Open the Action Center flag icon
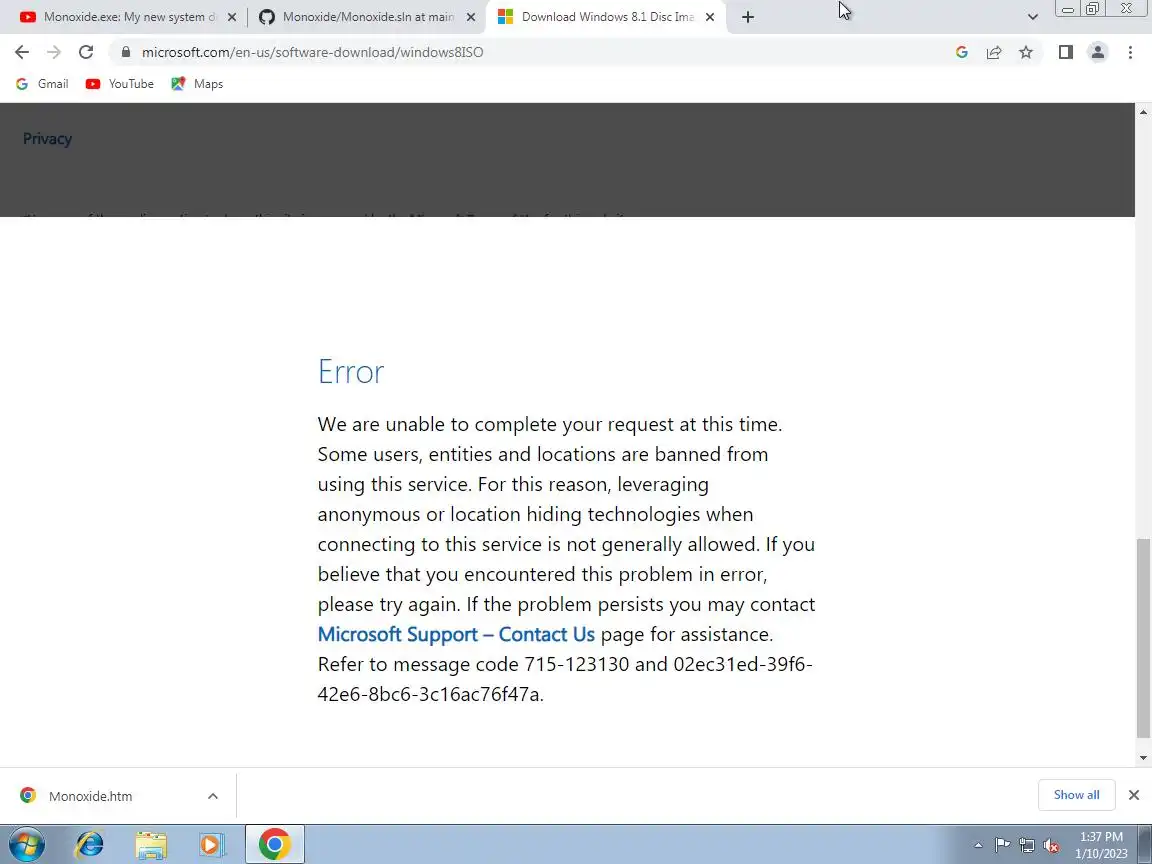 pos(1002,846)
